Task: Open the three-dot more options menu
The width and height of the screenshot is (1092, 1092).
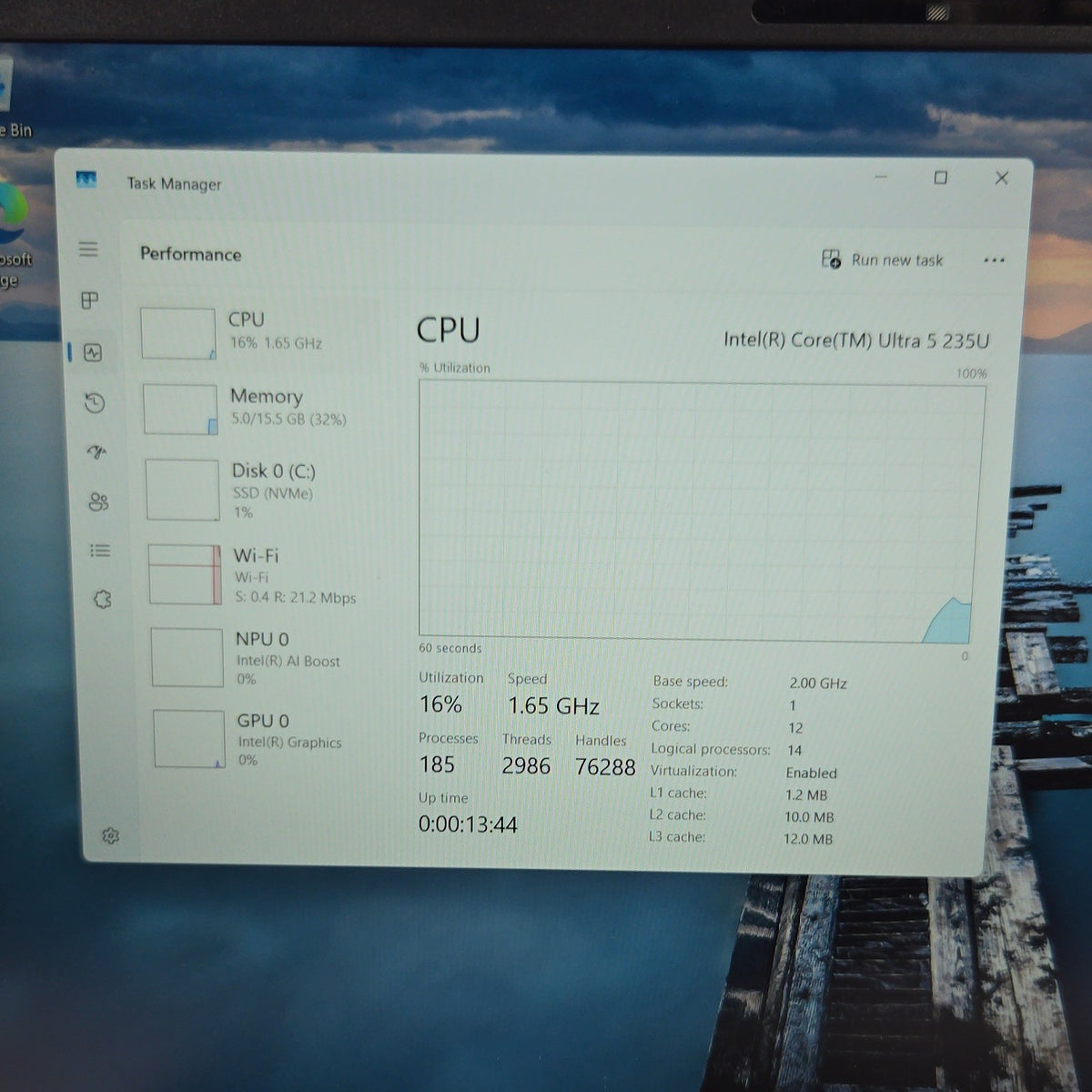Action: point(994,260)
